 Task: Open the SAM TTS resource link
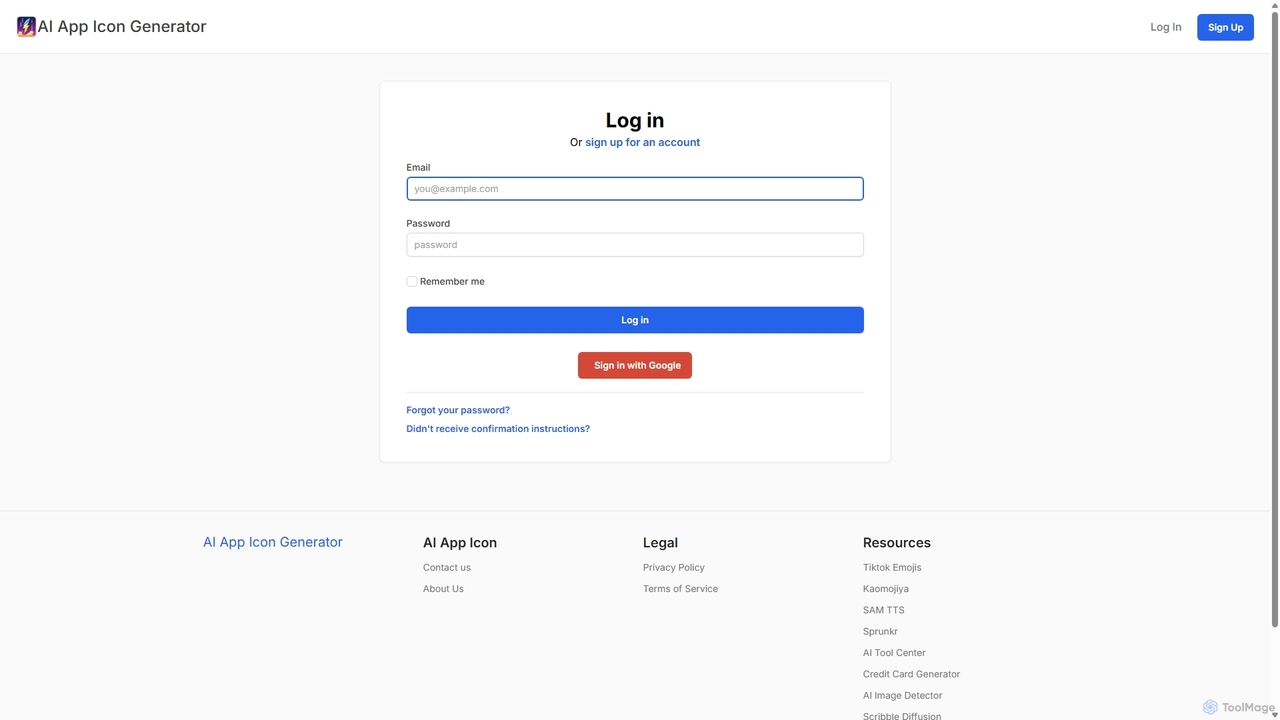(884, 610)
